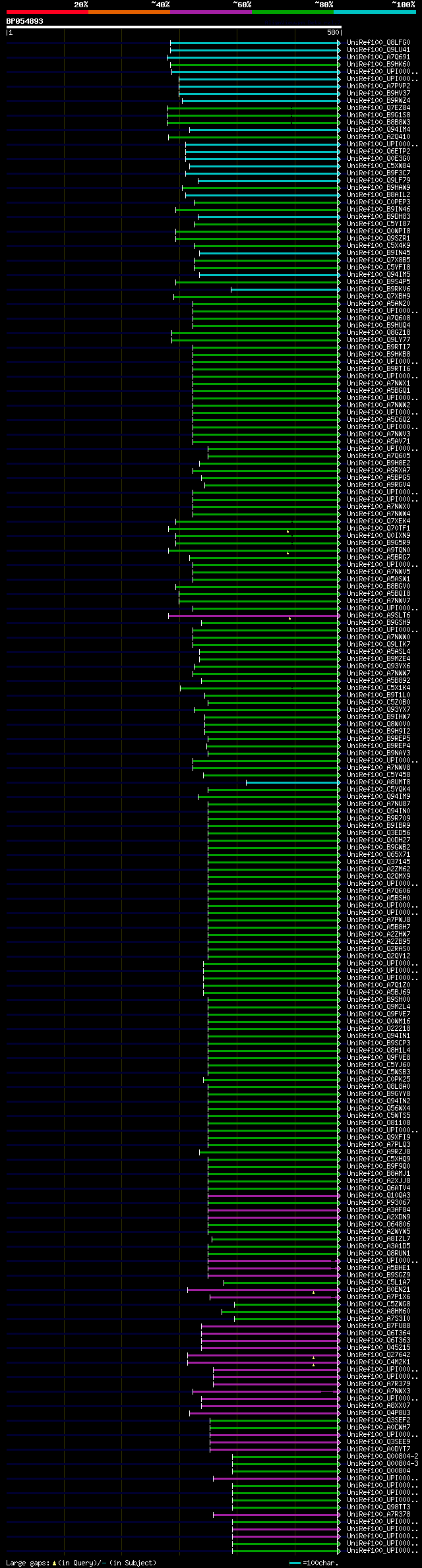The height and width of the screenshot is (1568, 422).
Task: Select the label UniRef100_C5YI87
Action: 378,223
